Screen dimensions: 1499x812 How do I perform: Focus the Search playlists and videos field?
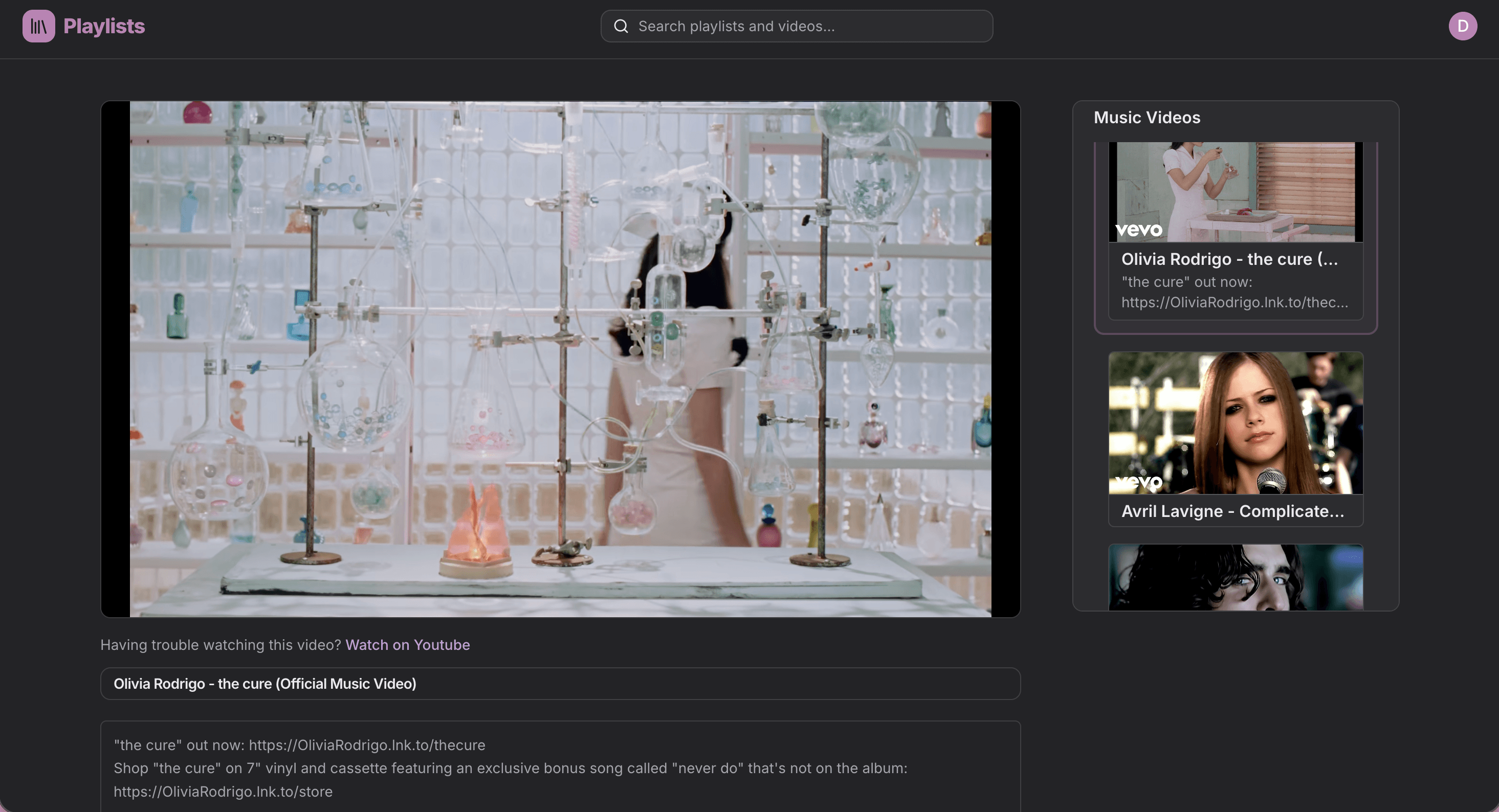click(x=797, y=26)
